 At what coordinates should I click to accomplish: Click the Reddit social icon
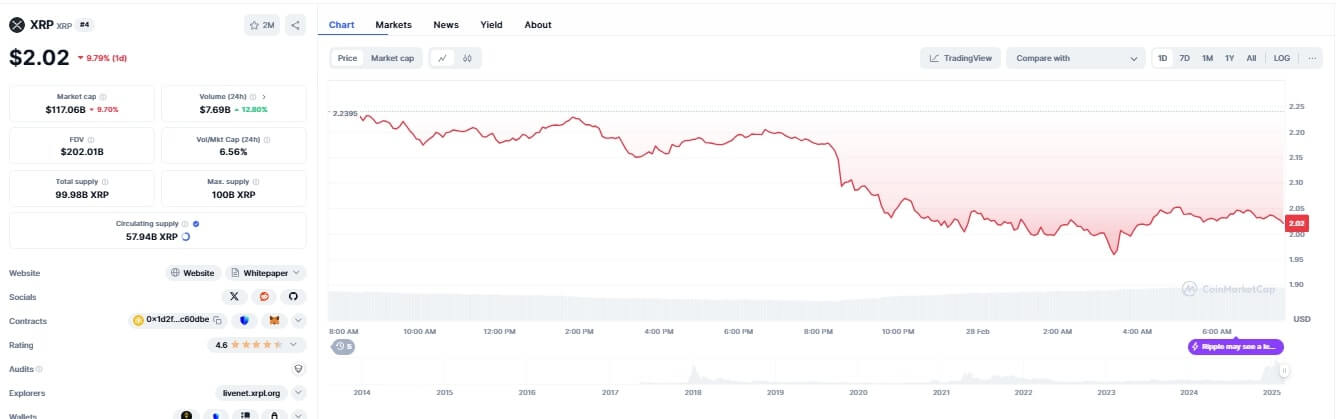pyautogui.click(x=264, y=297)
